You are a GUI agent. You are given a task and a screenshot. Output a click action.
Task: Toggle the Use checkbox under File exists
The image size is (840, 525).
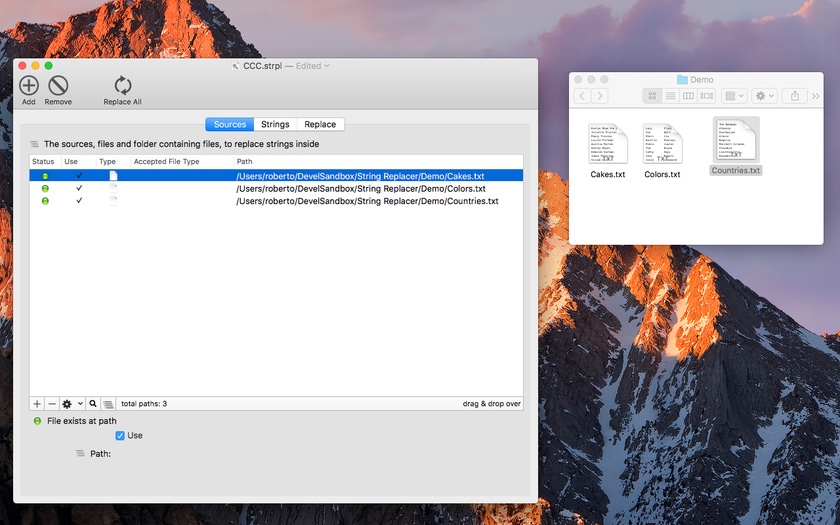120,436
